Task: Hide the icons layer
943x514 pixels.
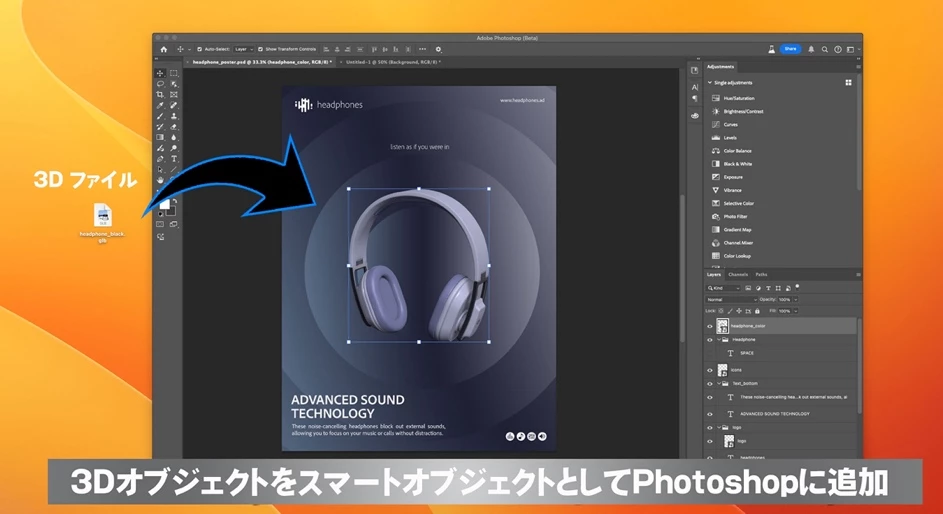Action: (x=710, y=370)
